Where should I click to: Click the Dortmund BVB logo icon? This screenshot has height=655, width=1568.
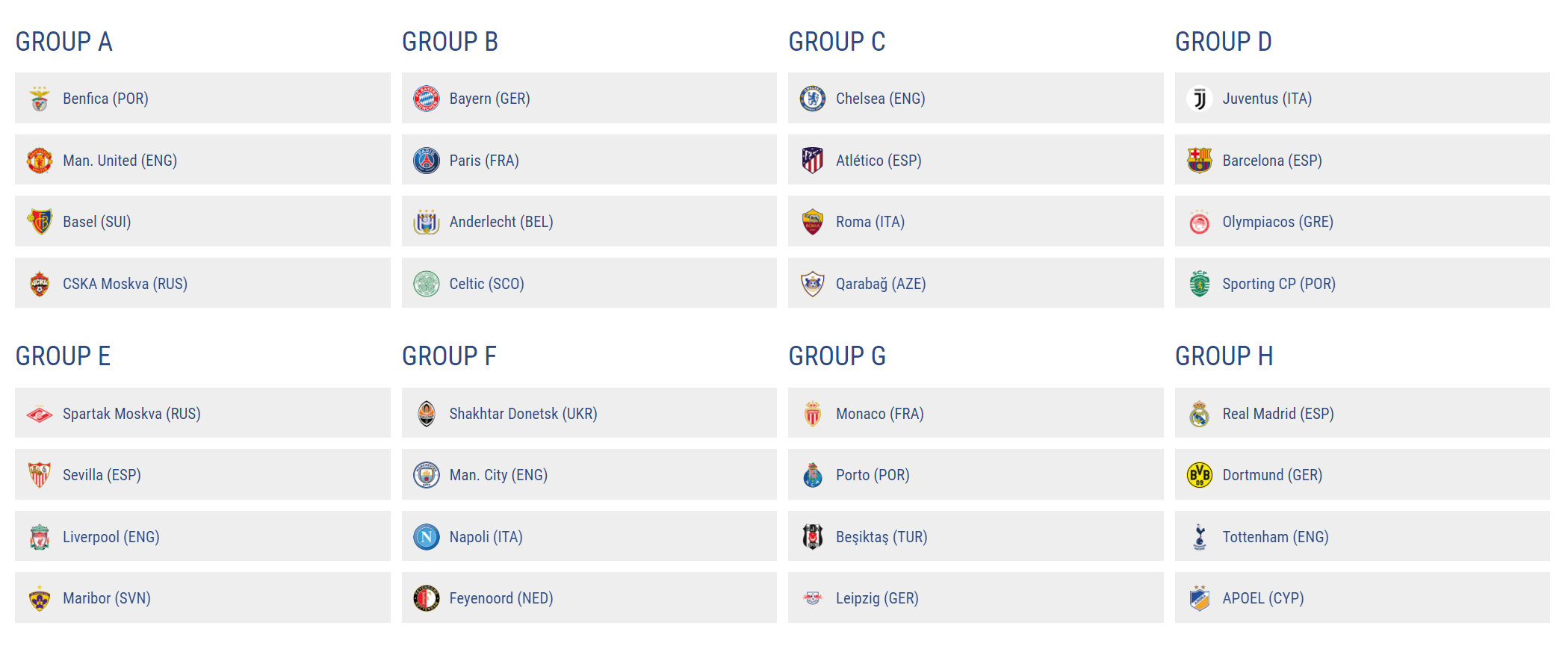pos(1200,475)
